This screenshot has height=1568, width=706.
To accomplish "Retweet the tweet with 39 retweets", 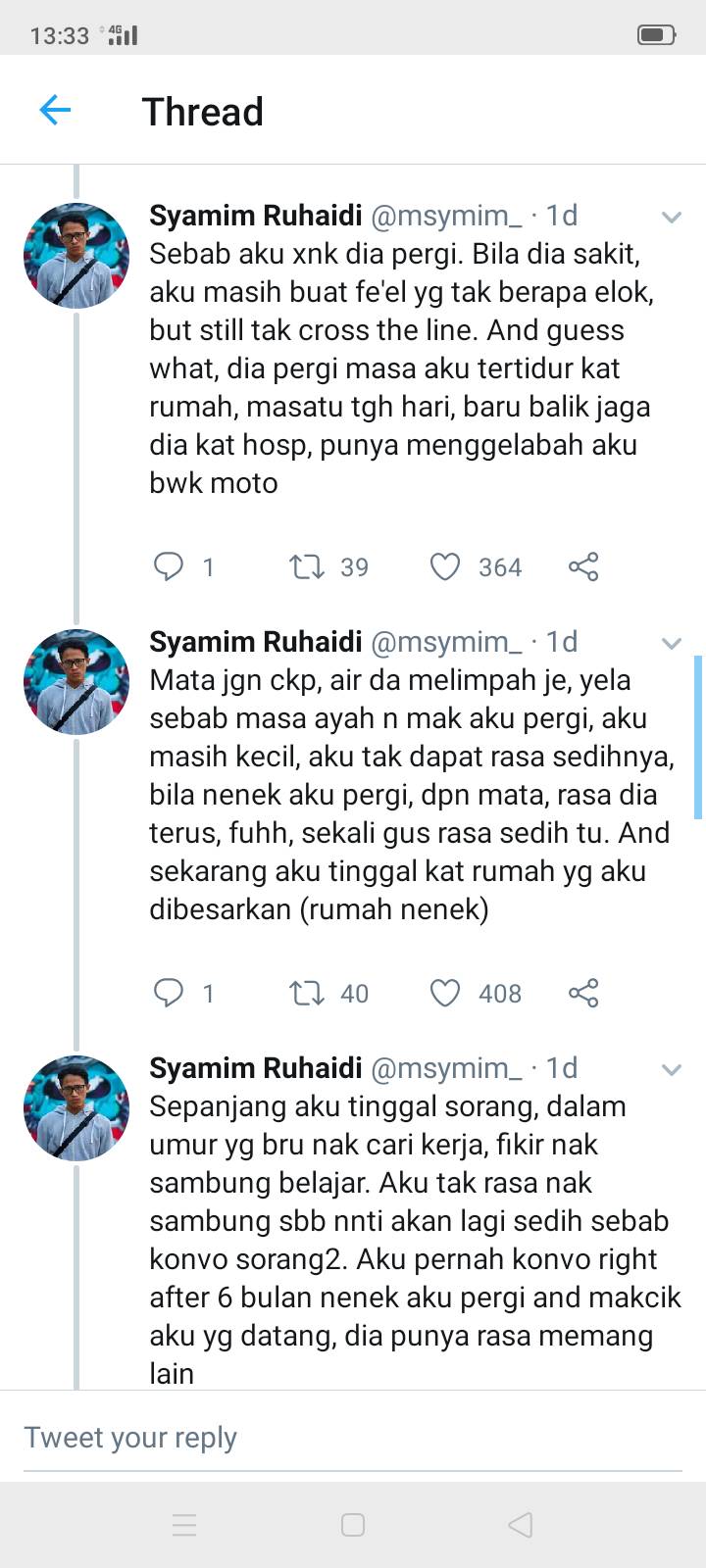I will tap(307, 566).
